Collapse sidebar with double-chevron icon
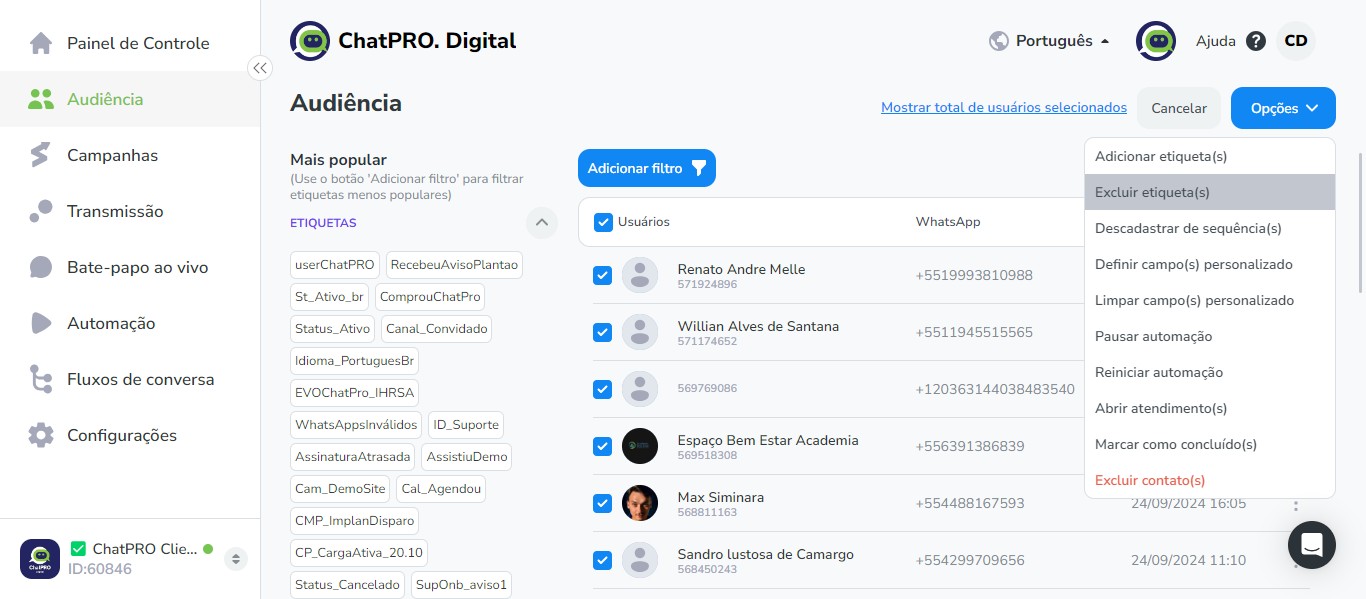This screenshot has height=599, width=1366. pyautogui.click(x=260, y=68)
